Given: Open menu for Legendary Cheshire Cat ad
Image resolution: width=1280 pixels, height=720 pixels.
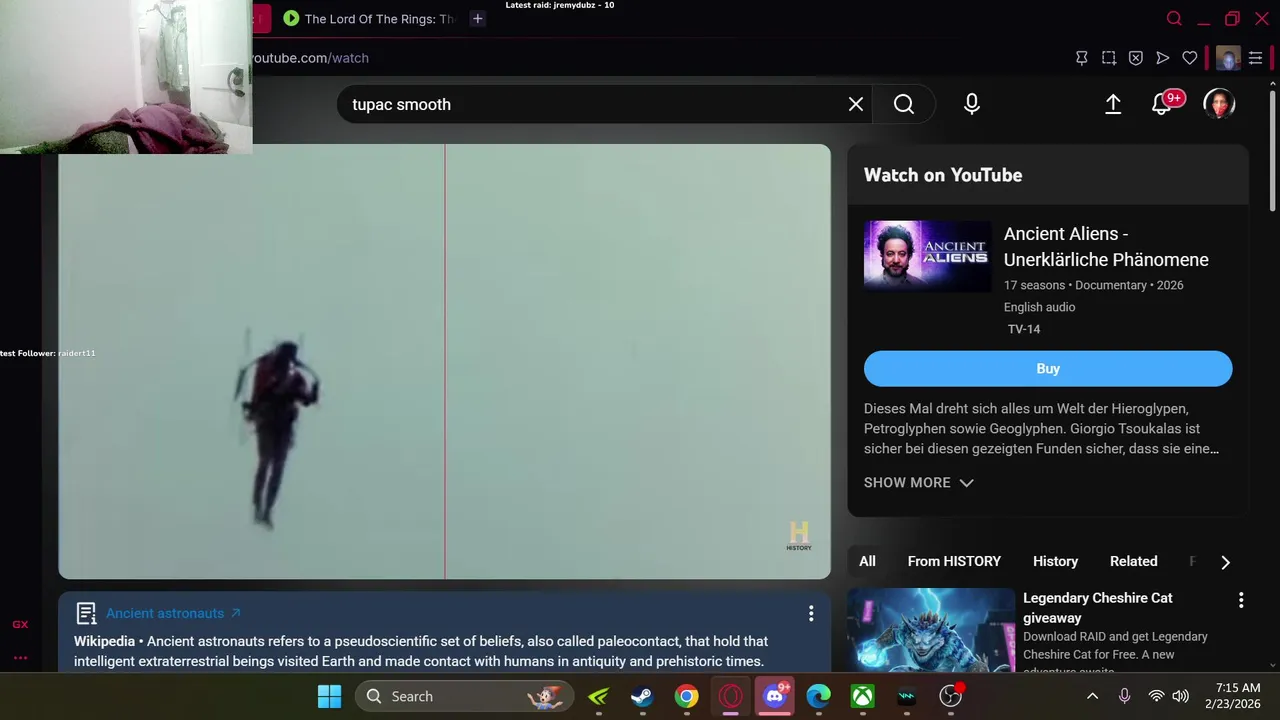Looking at the screenshot, I should pyautogui.click(x=1241, y=600).
